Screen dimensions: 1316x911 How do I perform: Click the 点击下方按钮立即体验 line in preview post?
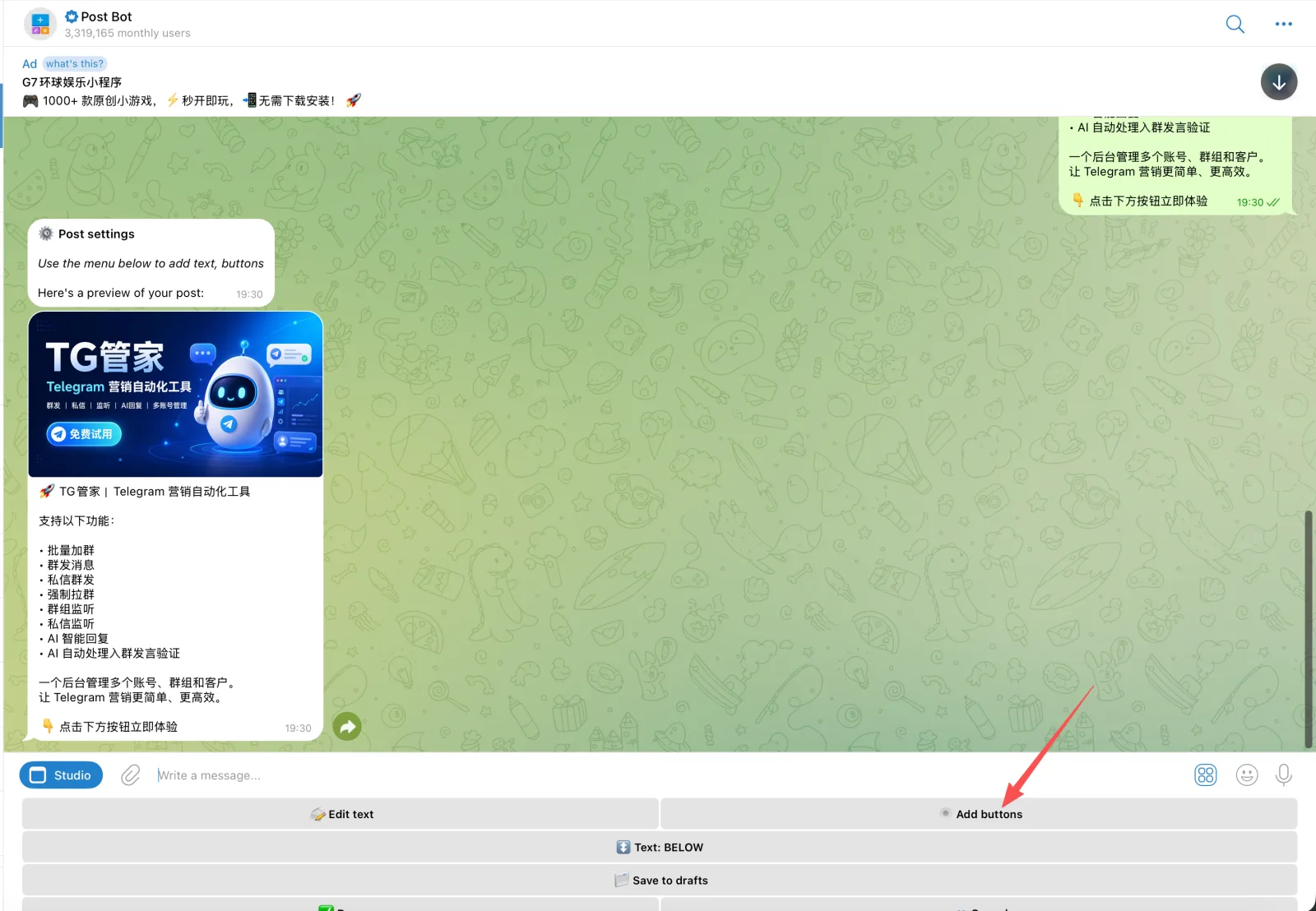coord(118,727)
